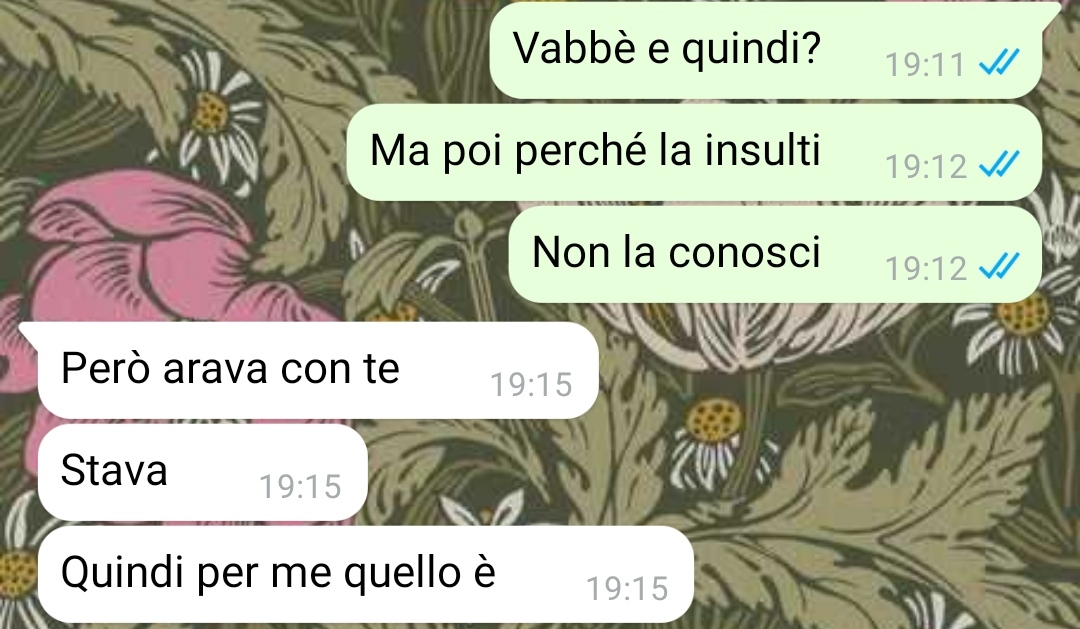The image size is (1080, 629).
Task: Click the 19:15 timestamp beside 'Stava'
Action: 300,486
